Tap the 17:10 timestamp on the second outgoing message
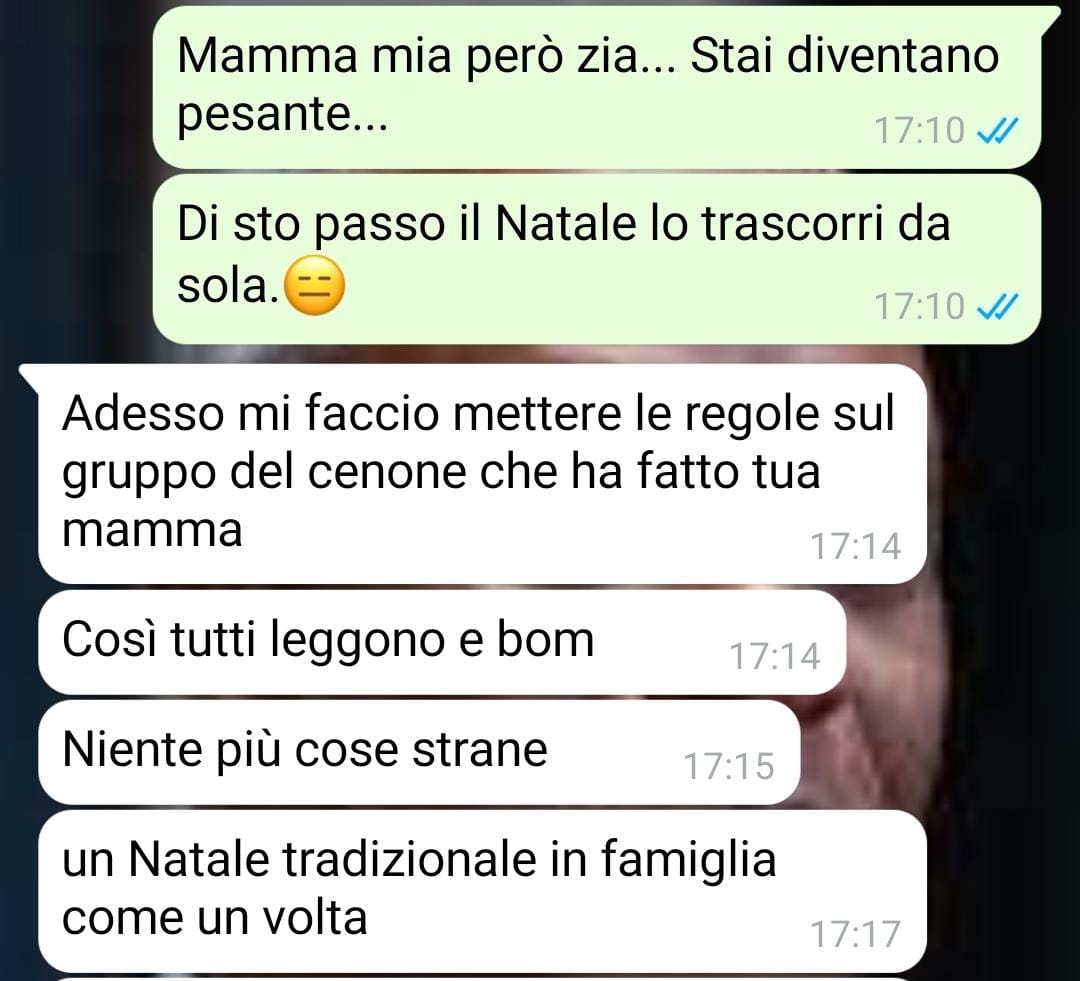 tap(919, 307)
